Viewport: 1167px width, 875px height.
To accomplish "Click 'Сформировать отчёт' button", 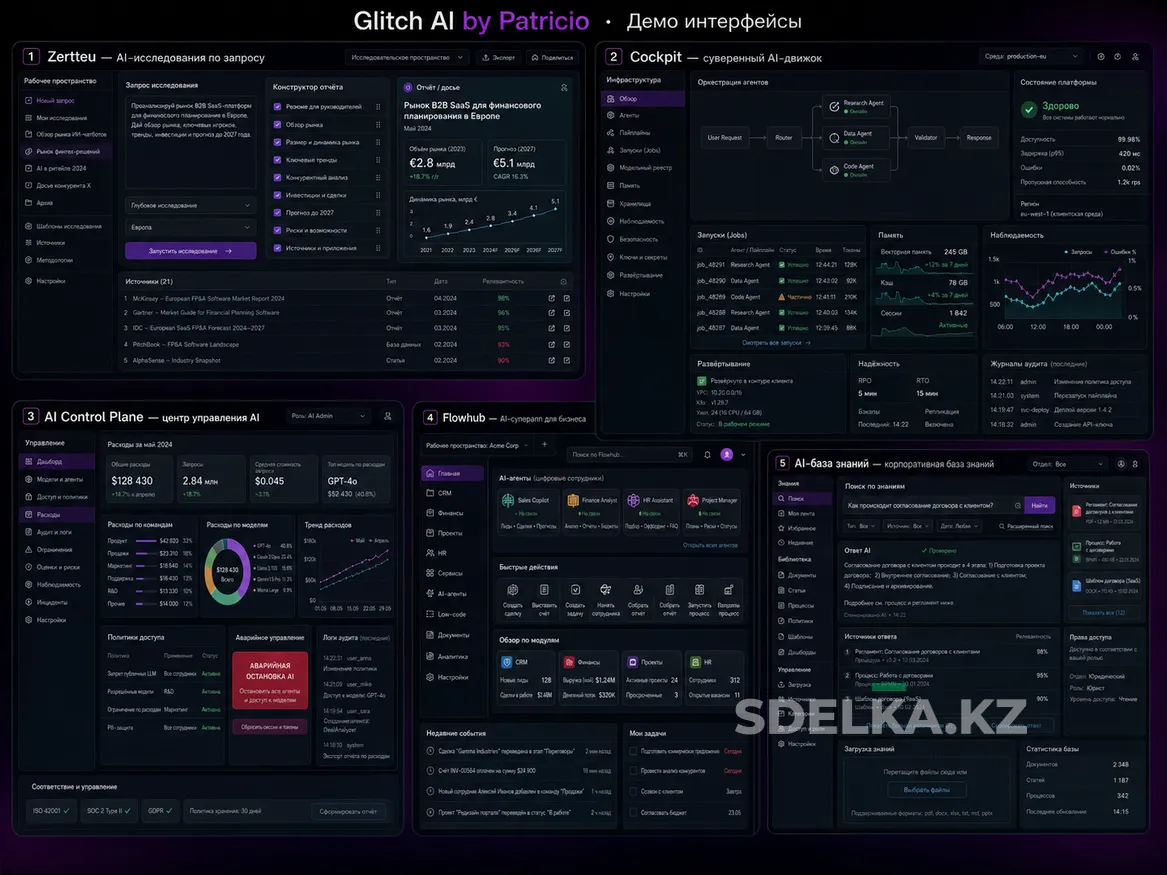I will click(348, 811).
